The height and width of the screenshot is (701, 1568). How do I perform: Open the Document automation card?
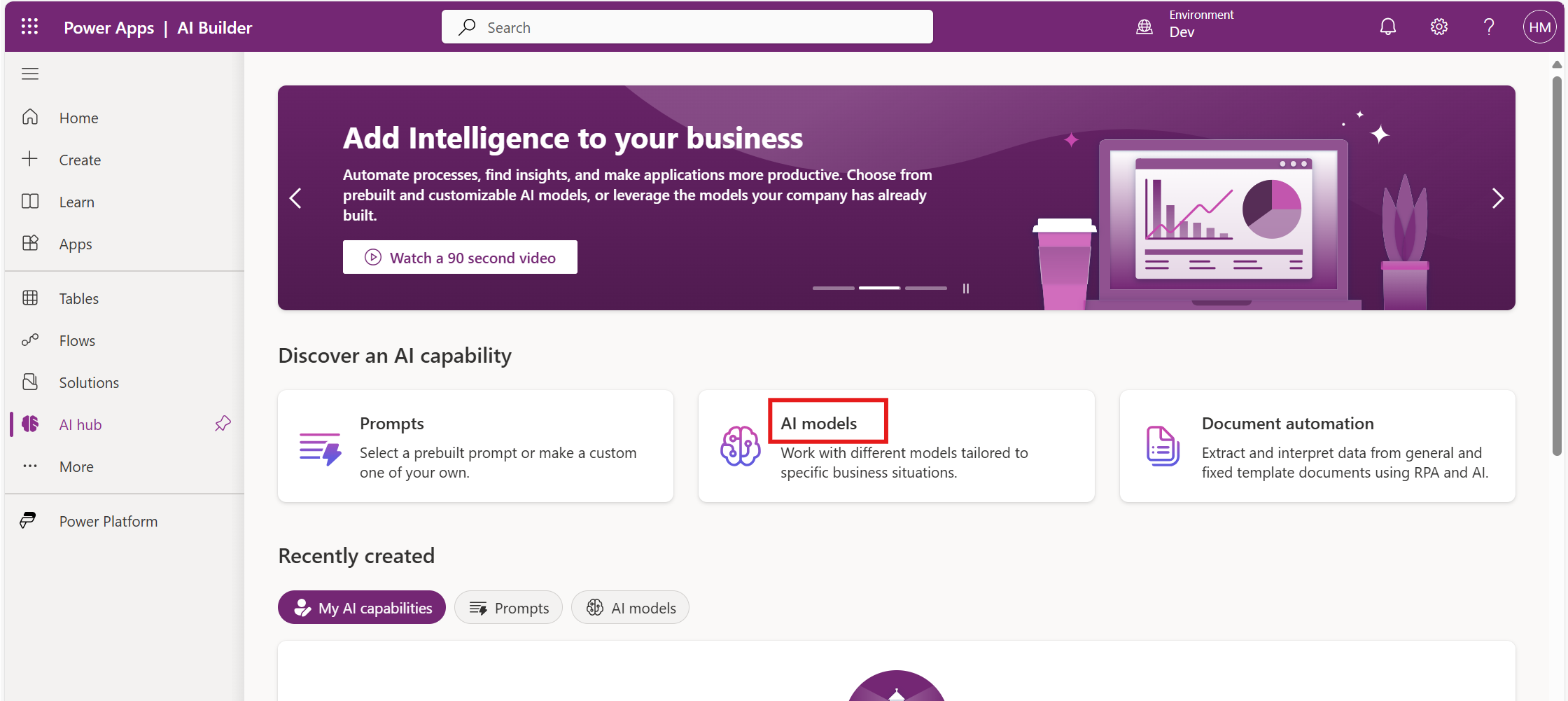pyautogui.click(x=1317, y=446)
